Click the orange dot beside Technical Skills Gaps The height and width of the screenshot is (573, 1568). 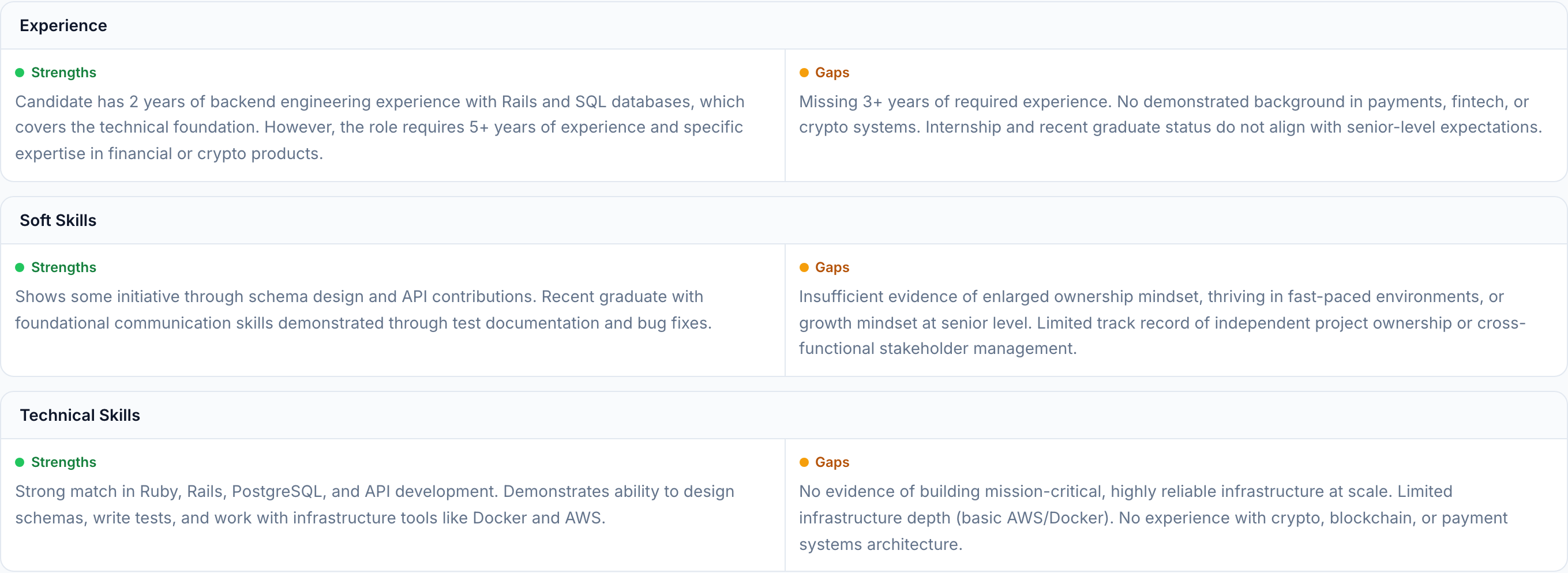804,462
